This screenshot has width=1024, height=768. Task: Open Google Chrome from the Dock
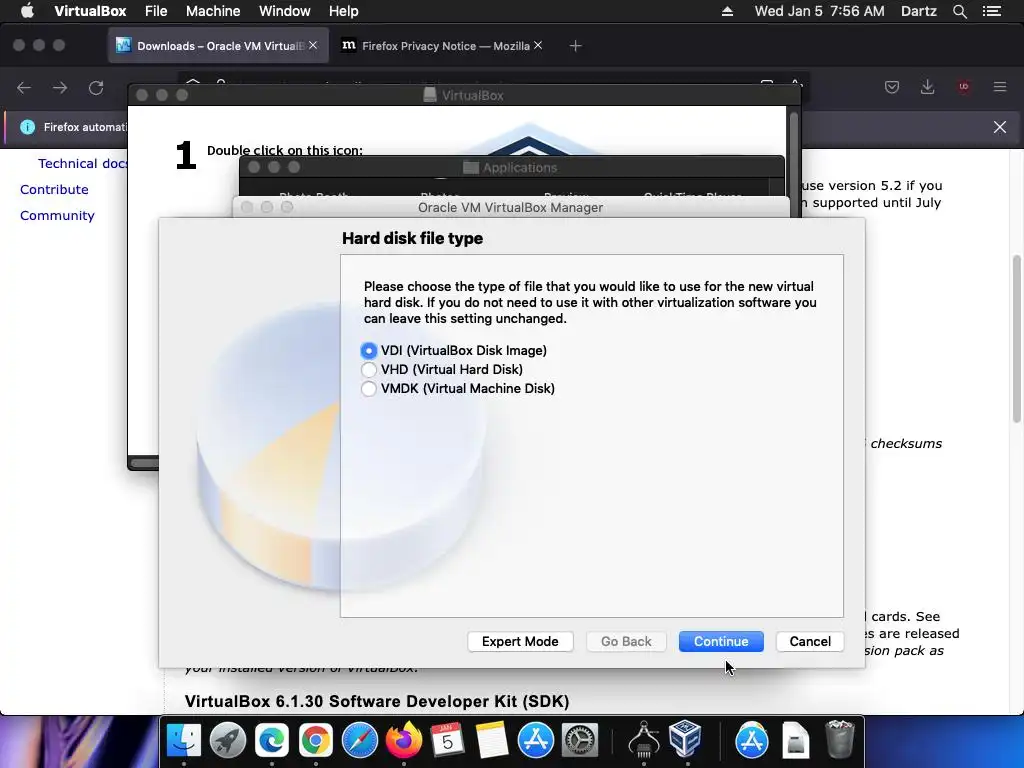315,741
